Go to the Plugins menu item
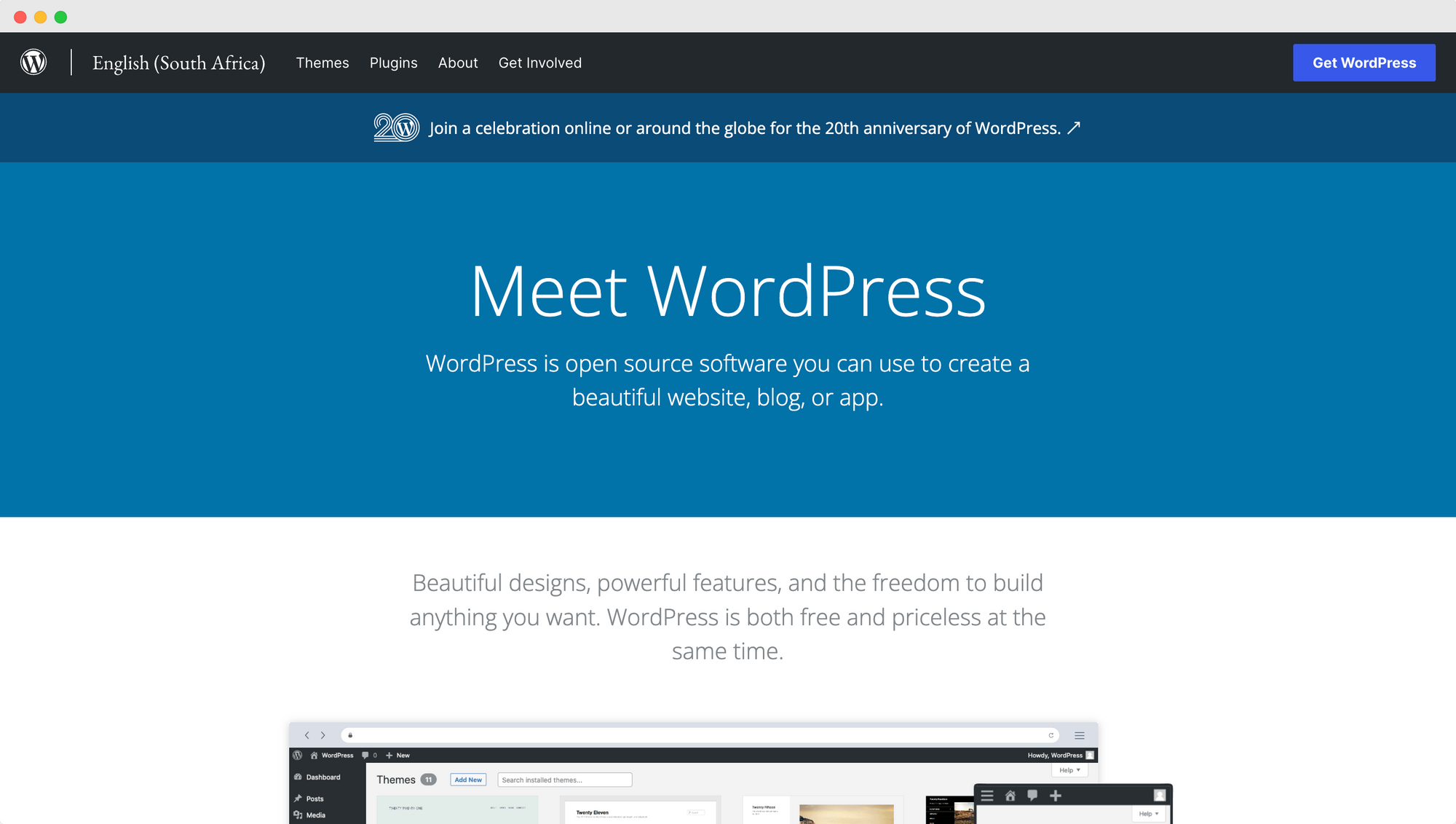This screenshot has width=1456, height=824. pos(394,63)
